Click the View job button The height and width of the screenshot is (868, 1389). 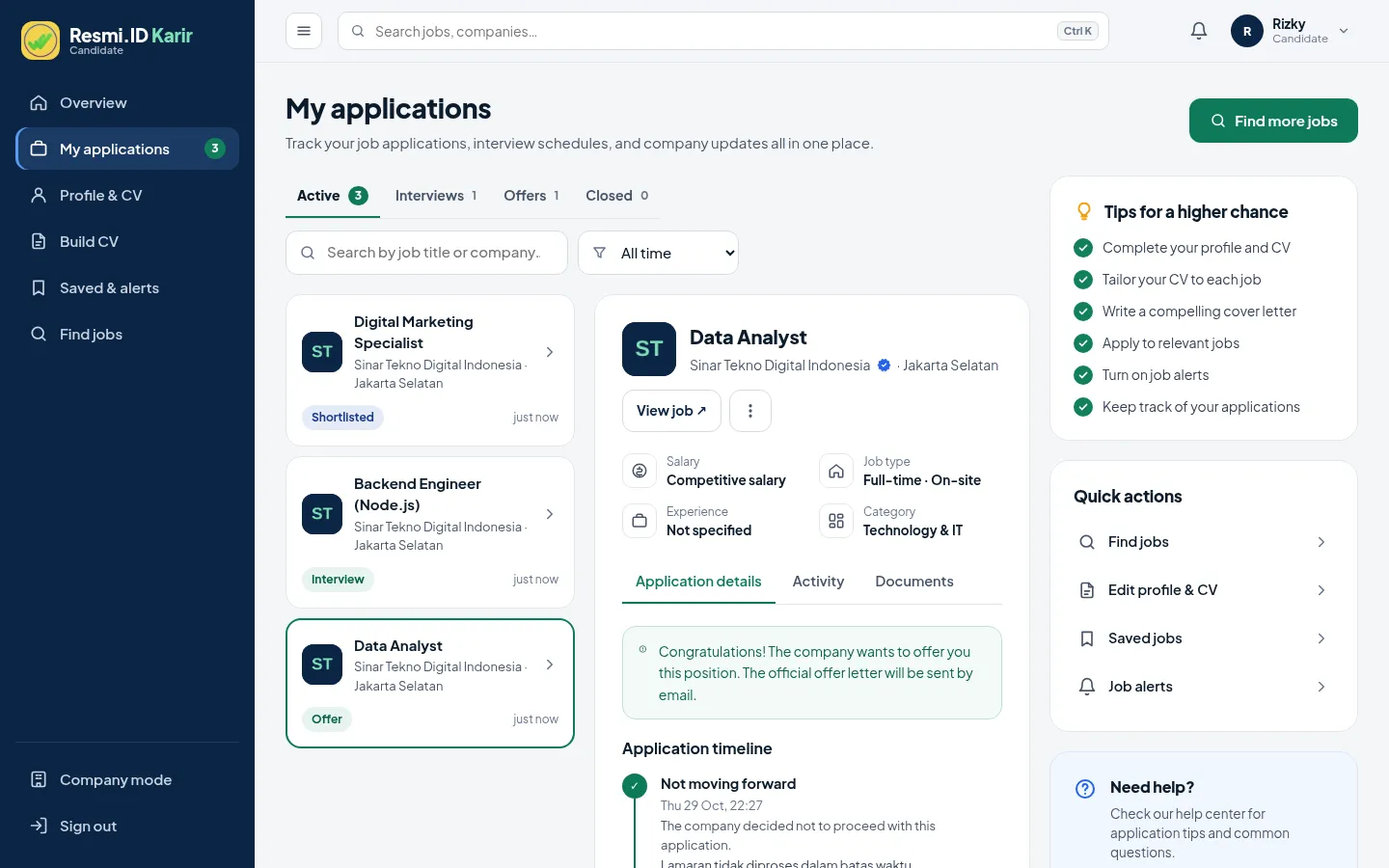671,411
